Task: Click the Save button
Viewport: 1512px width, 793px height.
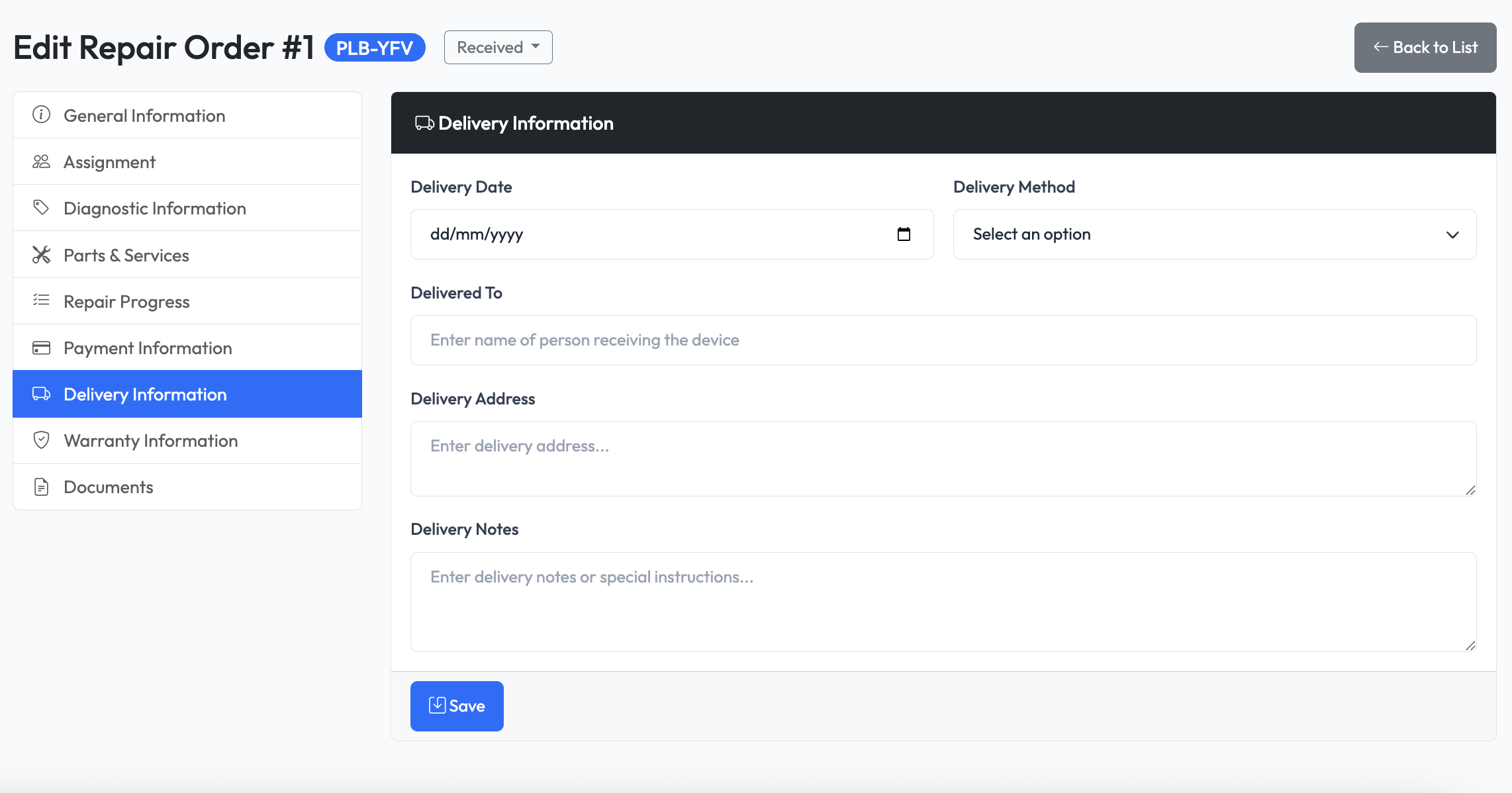Action: pyautogui.click(x=457, y=706)
